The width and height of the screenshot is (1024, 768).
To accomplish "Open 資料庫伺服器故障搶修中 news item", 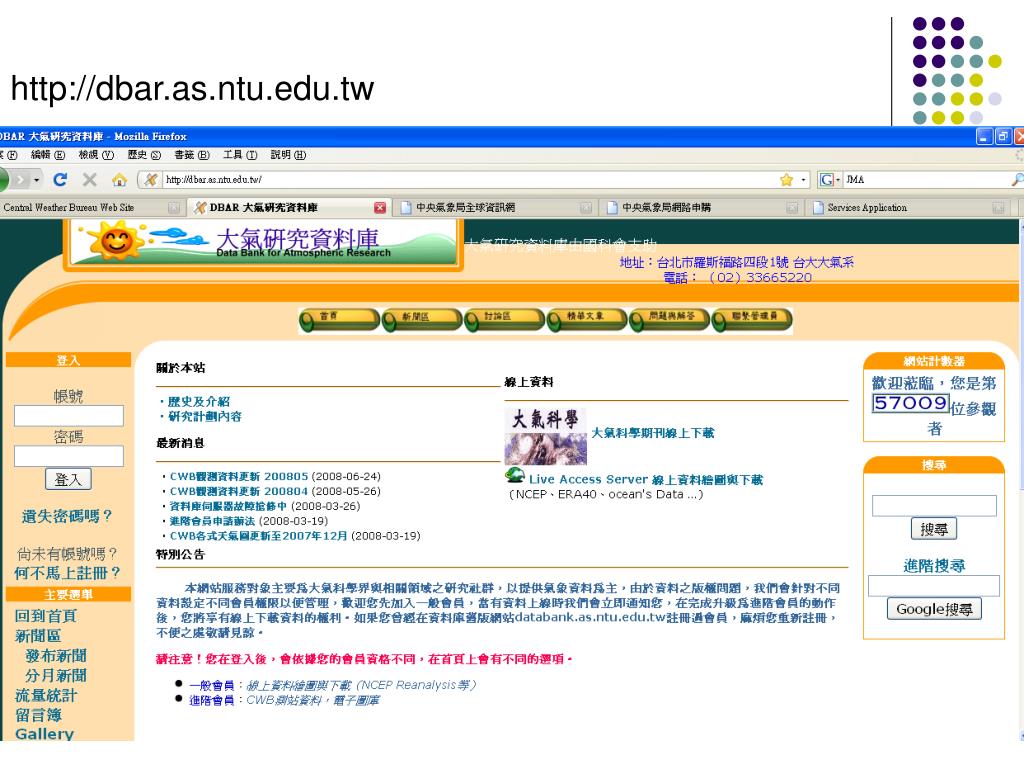I will [228, 506].
